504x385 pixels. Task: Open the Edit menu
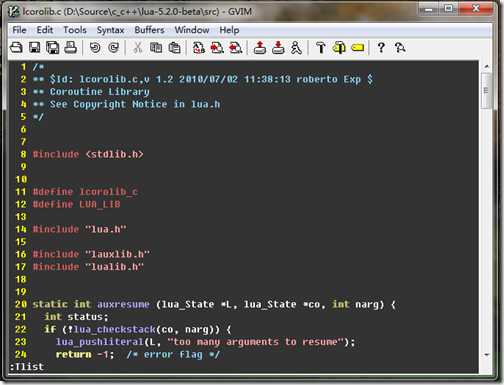click(45, 30)
